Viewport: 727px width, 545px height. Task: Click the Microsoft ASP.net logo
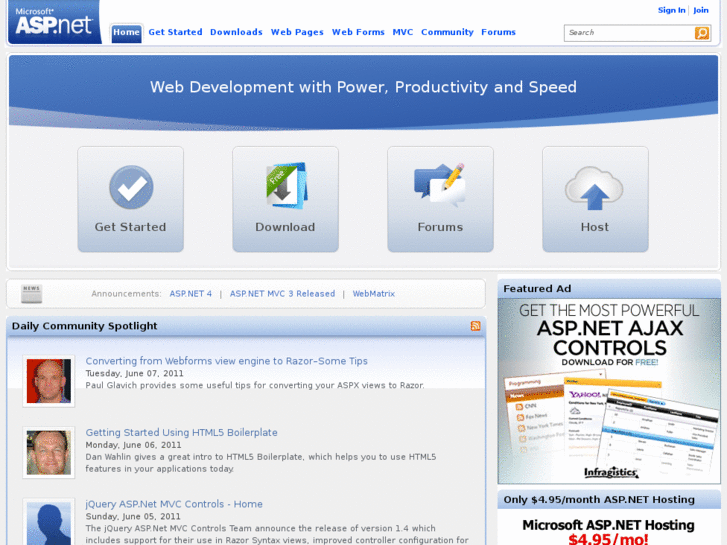[x=54, y=22]
